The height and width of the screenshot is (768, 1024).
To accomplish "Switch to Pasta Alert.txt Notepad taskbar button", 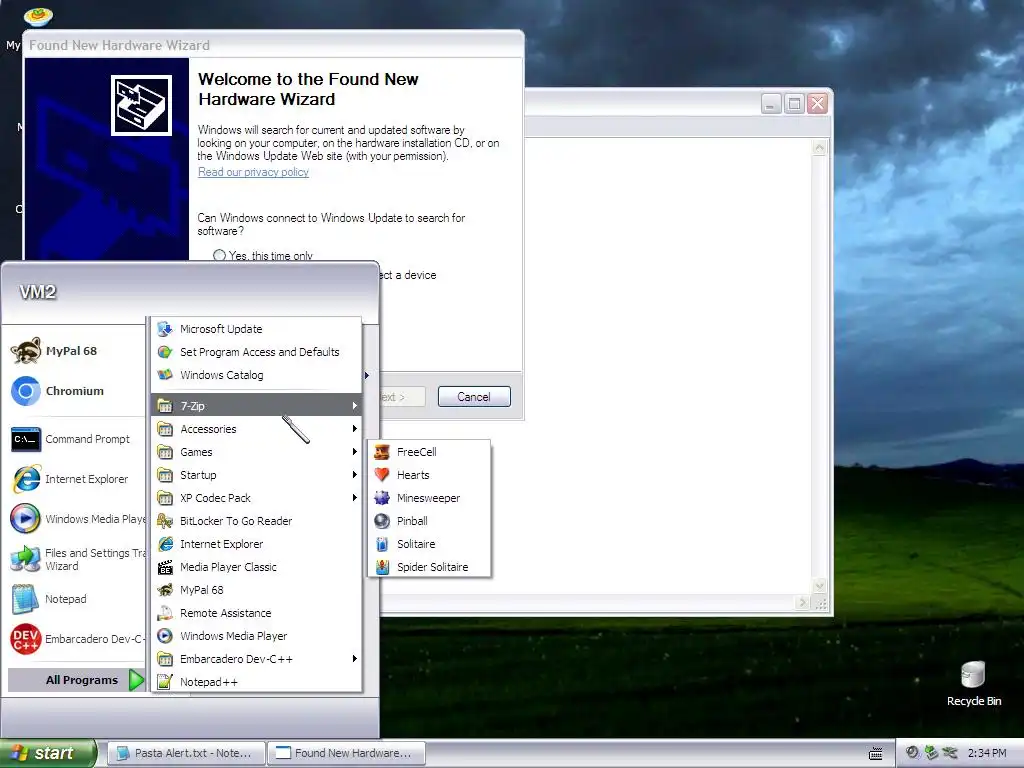I will [186, 753].
